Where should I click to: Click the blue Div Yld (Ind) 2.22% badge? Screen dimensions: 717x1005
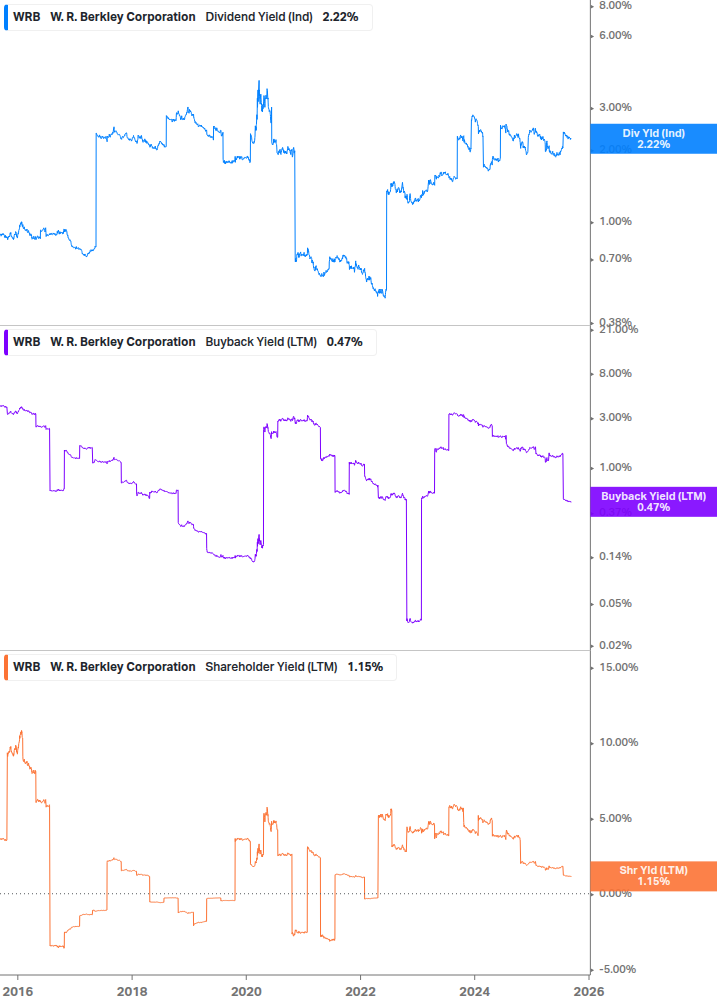coord(654,139)
